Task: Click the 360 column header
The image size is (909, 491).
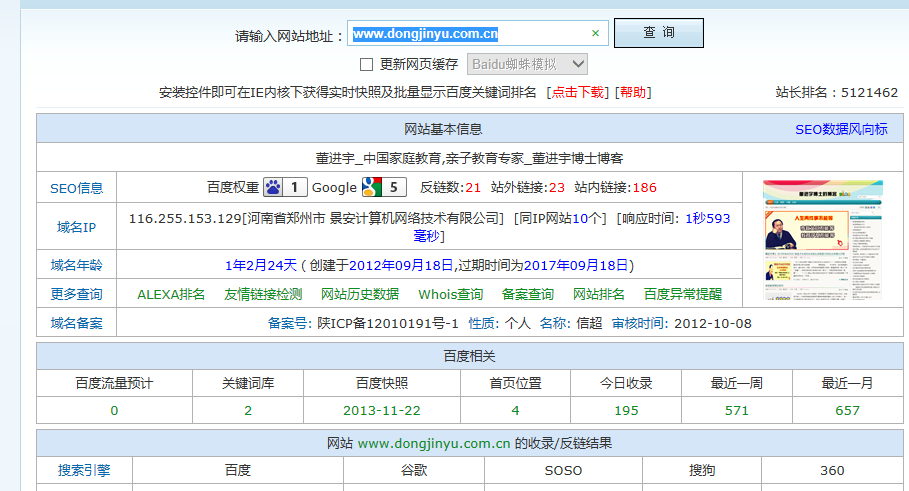Action: click(832, 471)
